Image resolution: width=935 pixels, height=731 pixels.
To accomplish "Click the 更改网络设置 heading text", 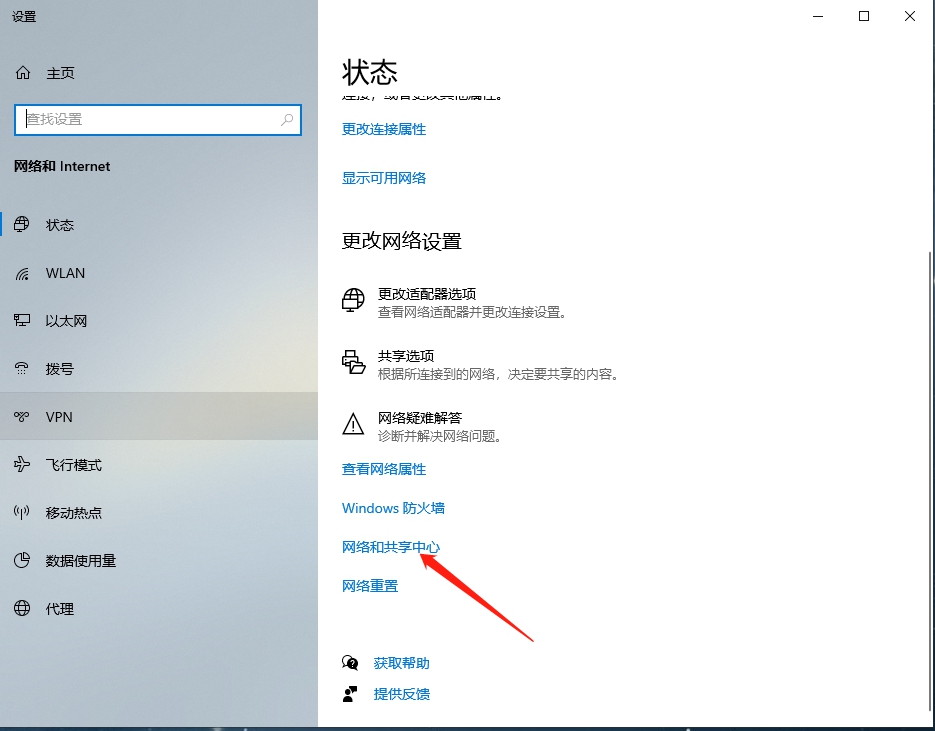I will 401,241.
